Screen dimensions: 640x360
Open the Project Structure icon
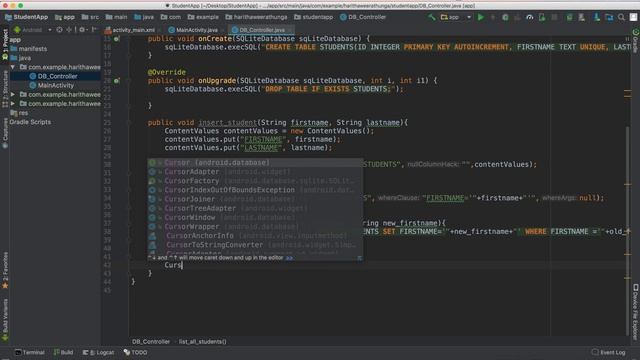[609, 17]
